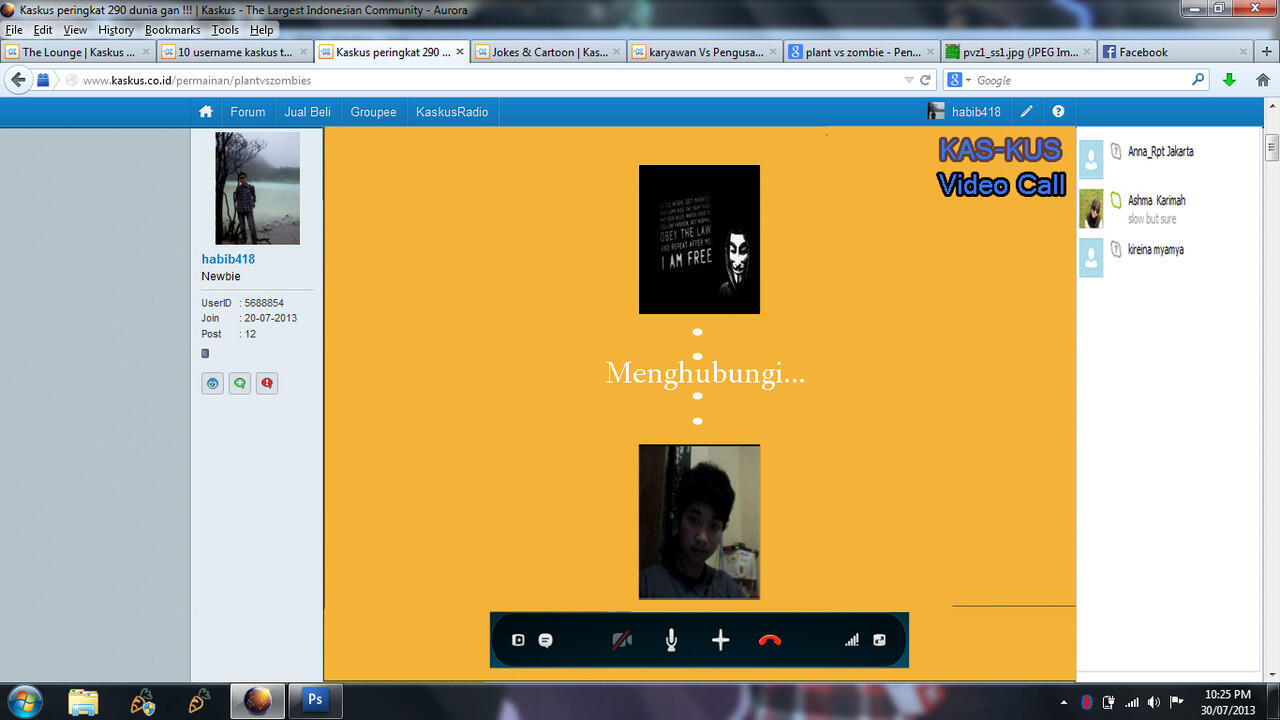
Task: Open Windows Explorer from taskbar
Action: (83, 701)
